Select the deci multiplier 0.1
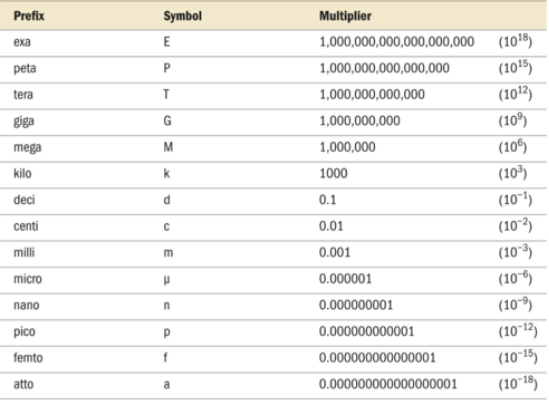The height and width of the screenshot is (400, 549). click(x=327, y=200)
